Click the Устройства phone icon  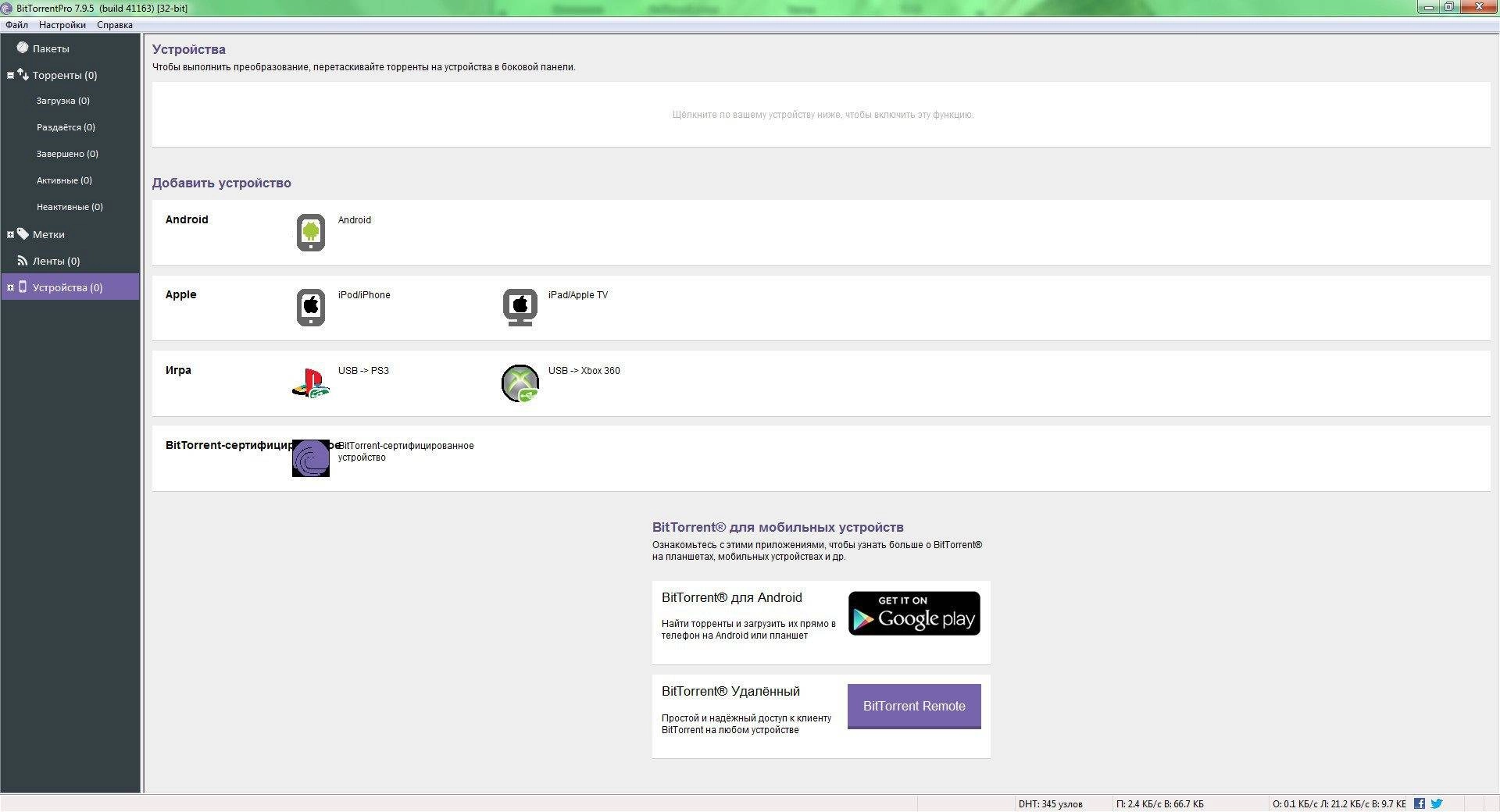tap(23, 287)
